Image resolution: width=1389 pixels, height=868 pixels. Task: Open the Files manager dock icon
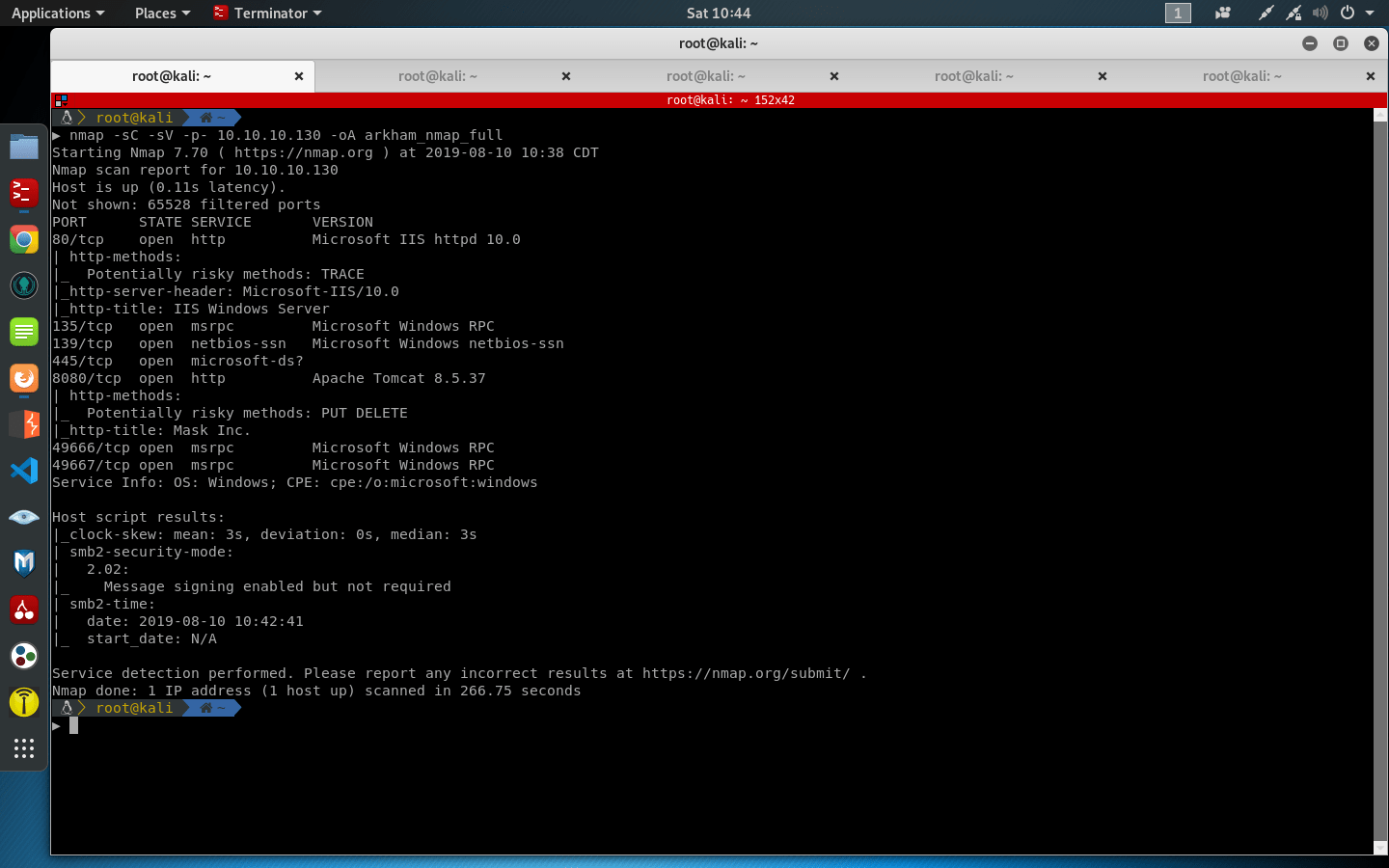tap(24, 147)
